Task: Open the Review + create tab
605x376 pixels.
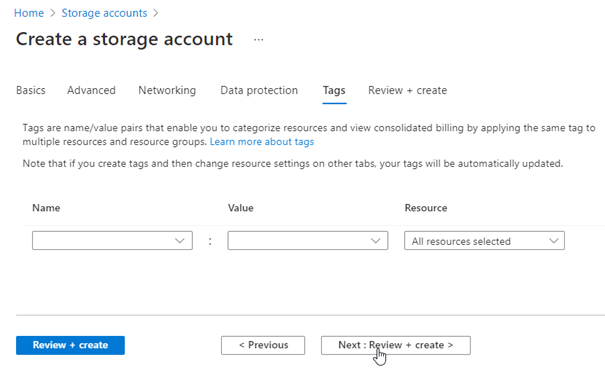Action: pyautogui.click(x=407, y=90)
